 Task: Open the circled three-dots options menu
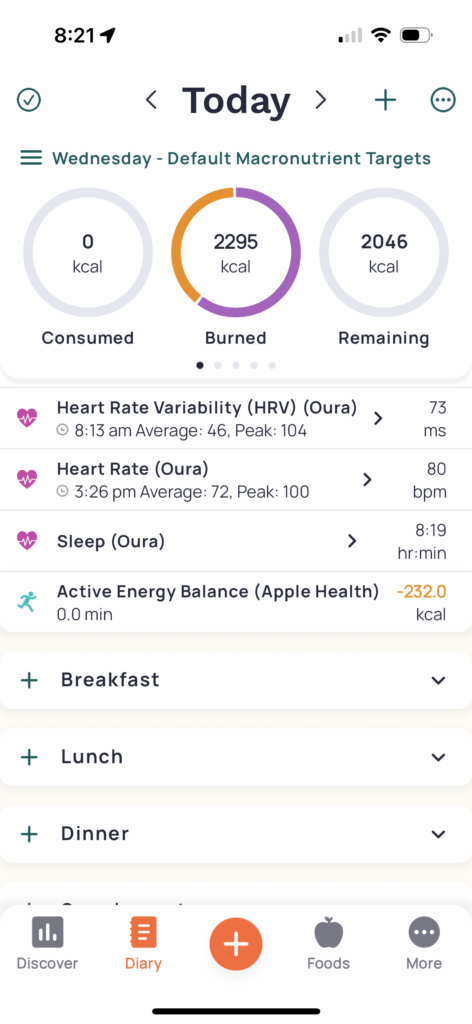pos(443,100)
